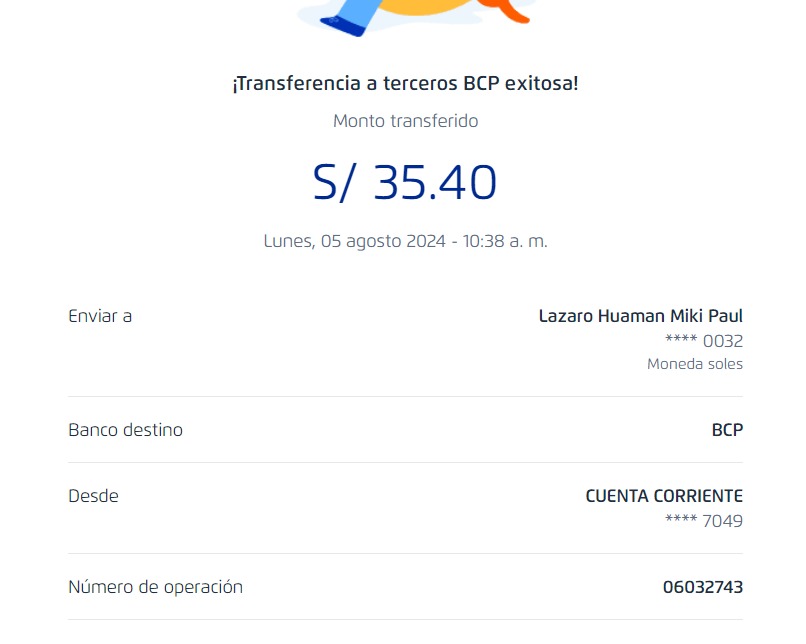
Task: Click the "Moneda soles" currency text
Action: coord(694,364)
